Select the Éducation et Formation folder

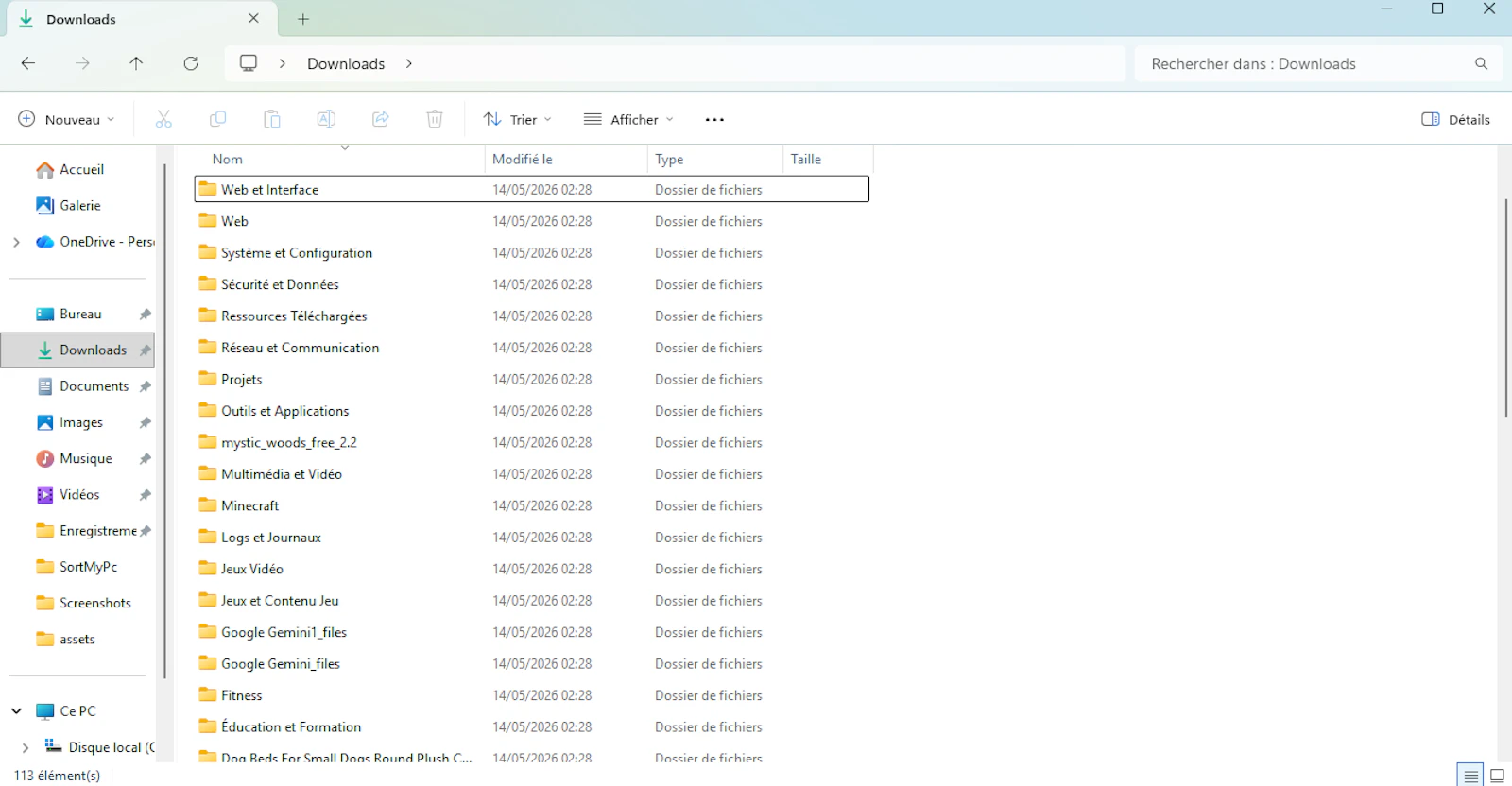[x=531, y=727]
